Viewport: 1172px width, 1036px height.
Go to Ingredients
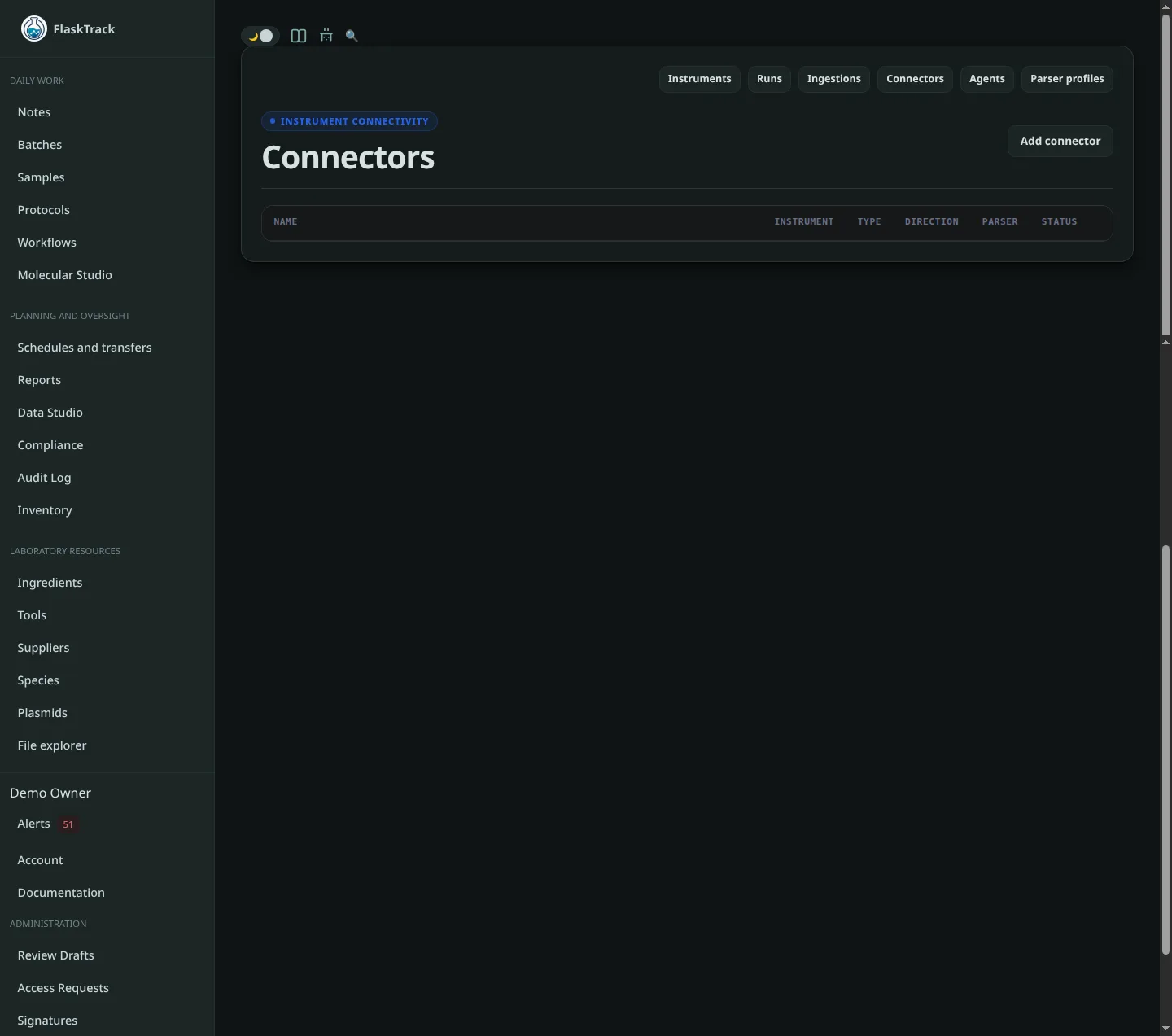pos(107,583)
